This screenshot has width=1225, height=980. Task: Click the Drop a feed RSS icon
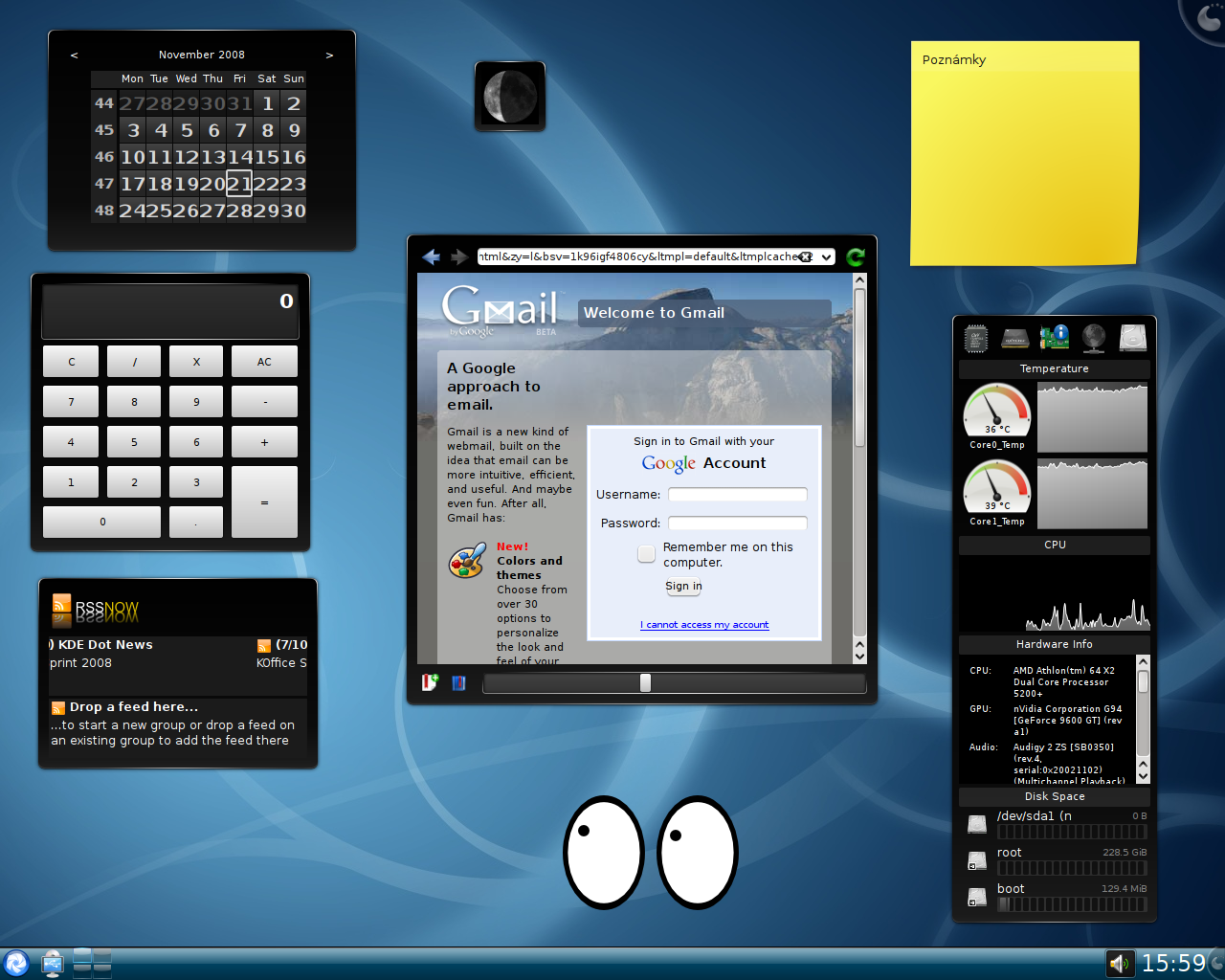pos(58,707)
